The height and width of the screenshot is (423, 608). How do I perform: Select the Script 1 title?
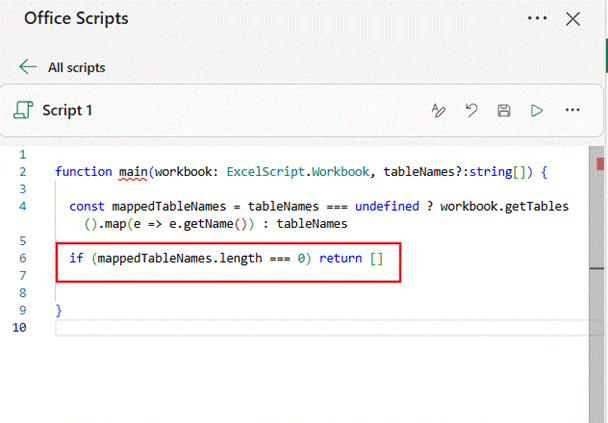tap(67, 110)
